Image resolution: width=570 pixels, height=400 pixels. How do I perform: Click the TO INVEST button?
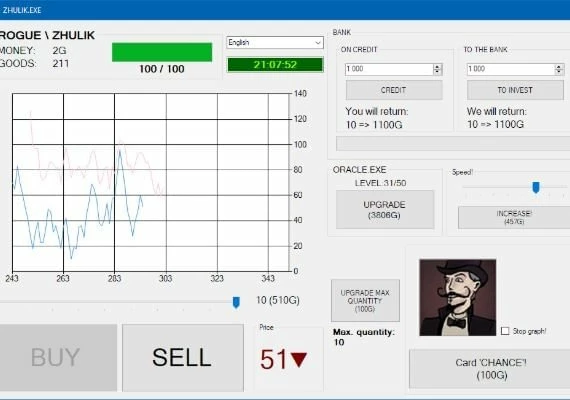click(515, 90)
